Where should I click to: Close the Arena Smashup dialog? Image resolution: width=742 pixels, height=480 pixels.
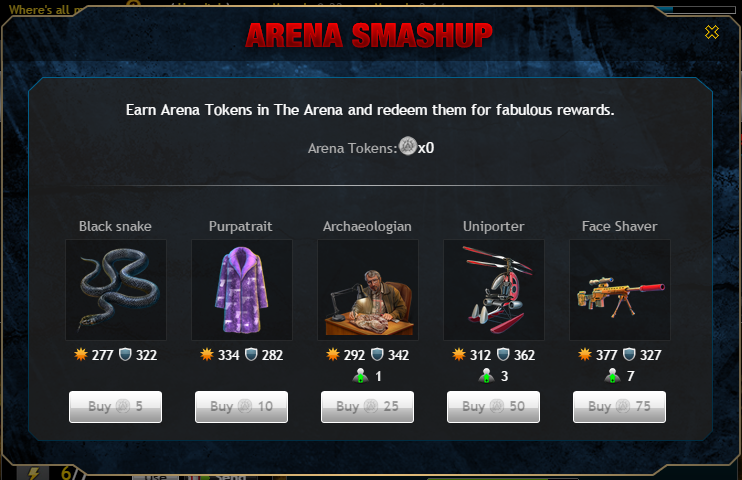point(712,32)
